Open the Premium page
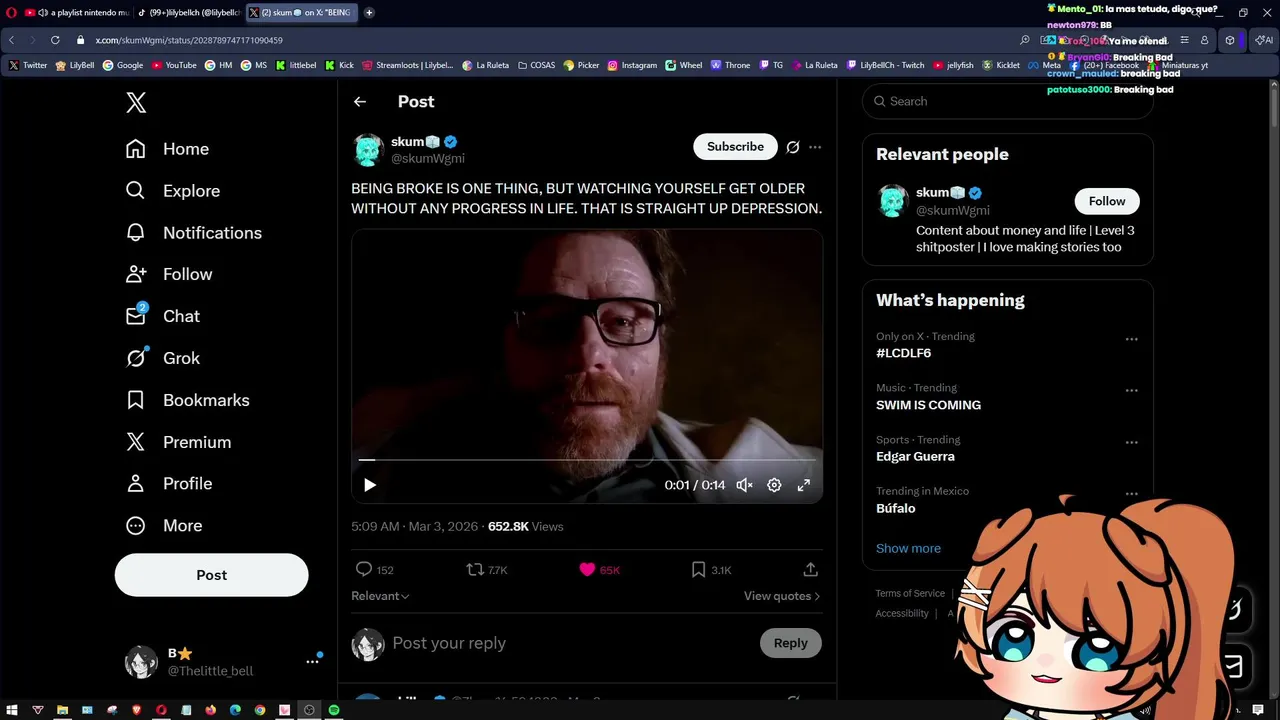 [178, 442]
